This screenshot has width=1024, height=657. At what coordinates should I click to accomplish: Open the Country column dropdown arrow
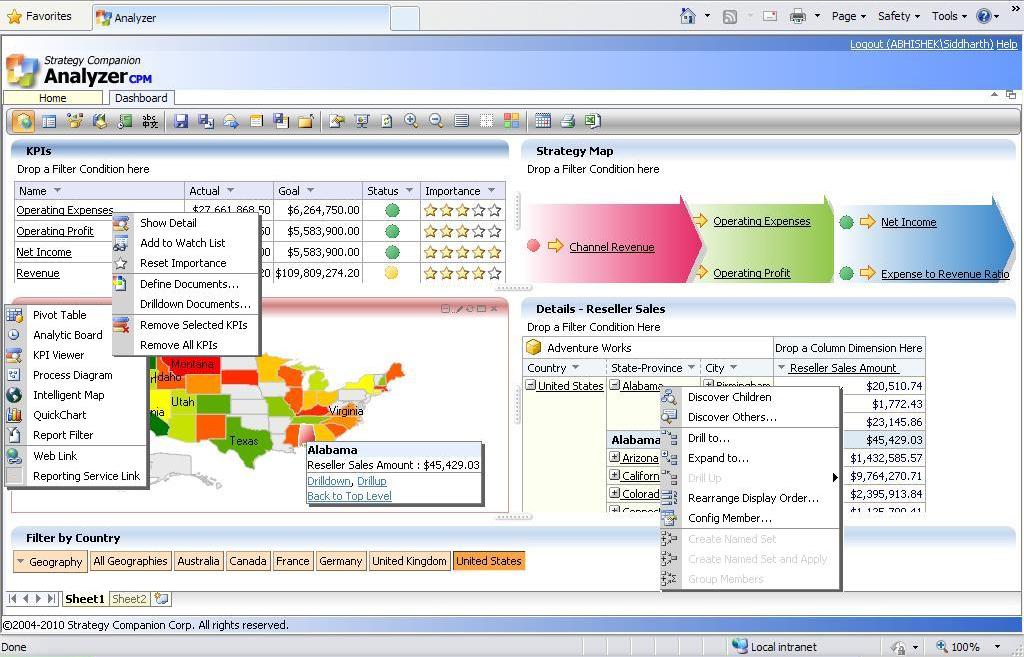pos(575,367)
